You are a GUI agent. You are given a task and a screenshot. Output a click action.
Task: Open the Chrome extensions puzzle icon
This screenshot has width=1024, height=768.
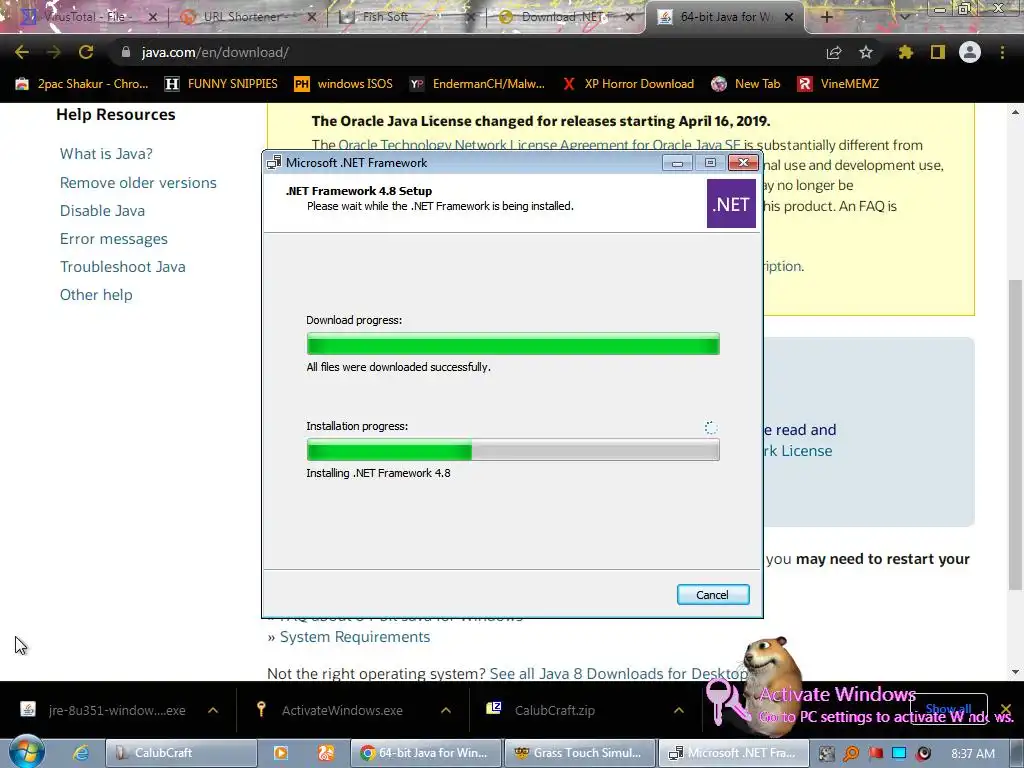[906, 52]
